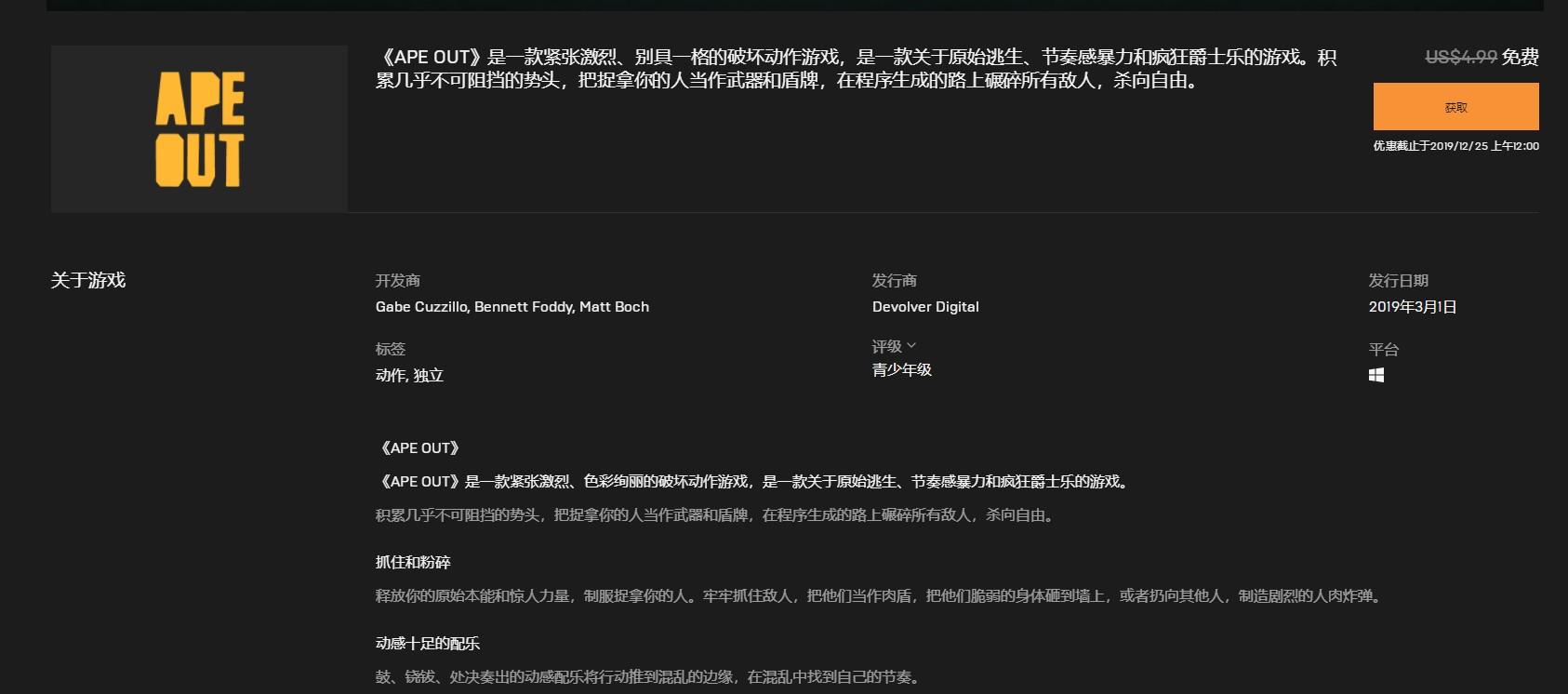
Task: Select developer Gabe Cuzzillo, Bennett Foddy, Matt Boch
Action: tap(512, 307)
